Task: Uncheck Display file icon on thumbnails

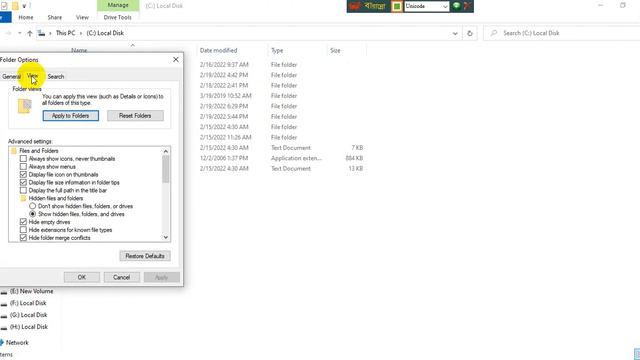Action: [23, 175]
